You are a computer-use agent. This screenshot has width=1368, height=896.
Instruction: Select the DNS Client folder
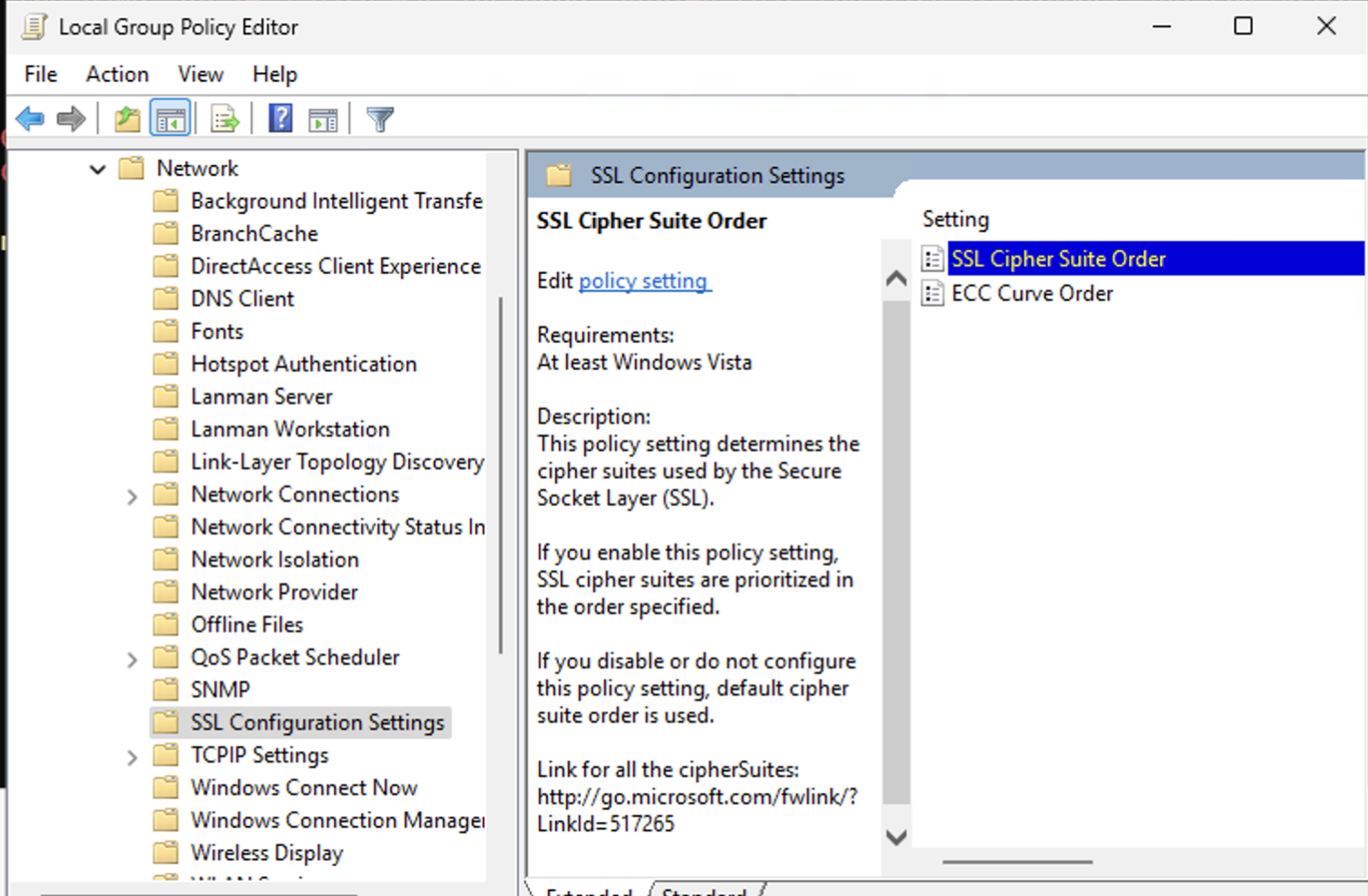(x=242, y=299)
